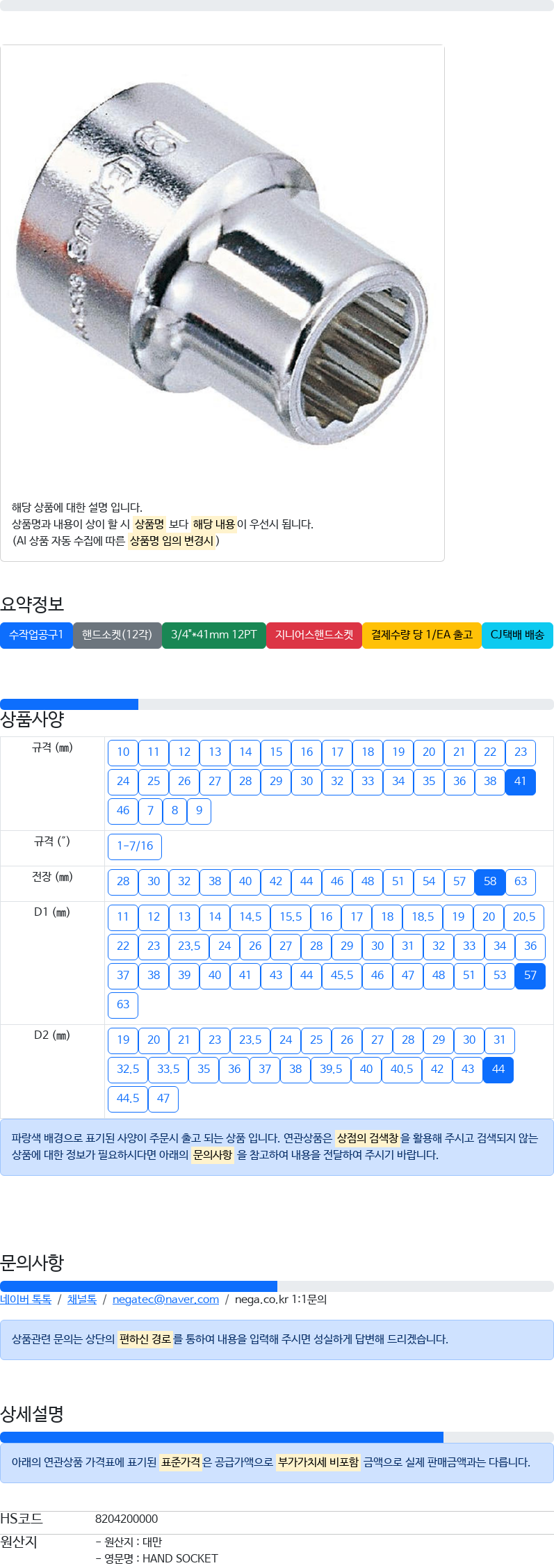Click the chrome socket product image
This screenshot has height=1568, width=554.
[222, 264]
